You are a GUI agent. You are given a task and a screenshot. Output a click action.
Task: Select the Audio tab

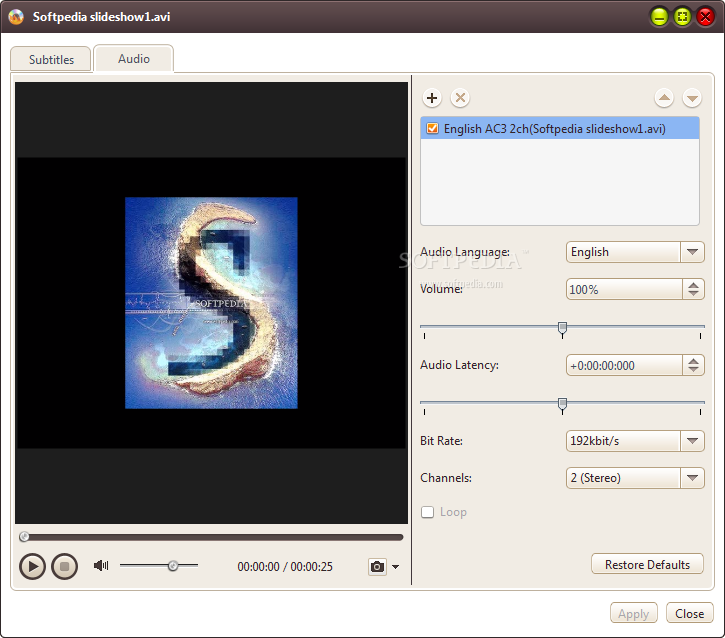coord(134,59)
